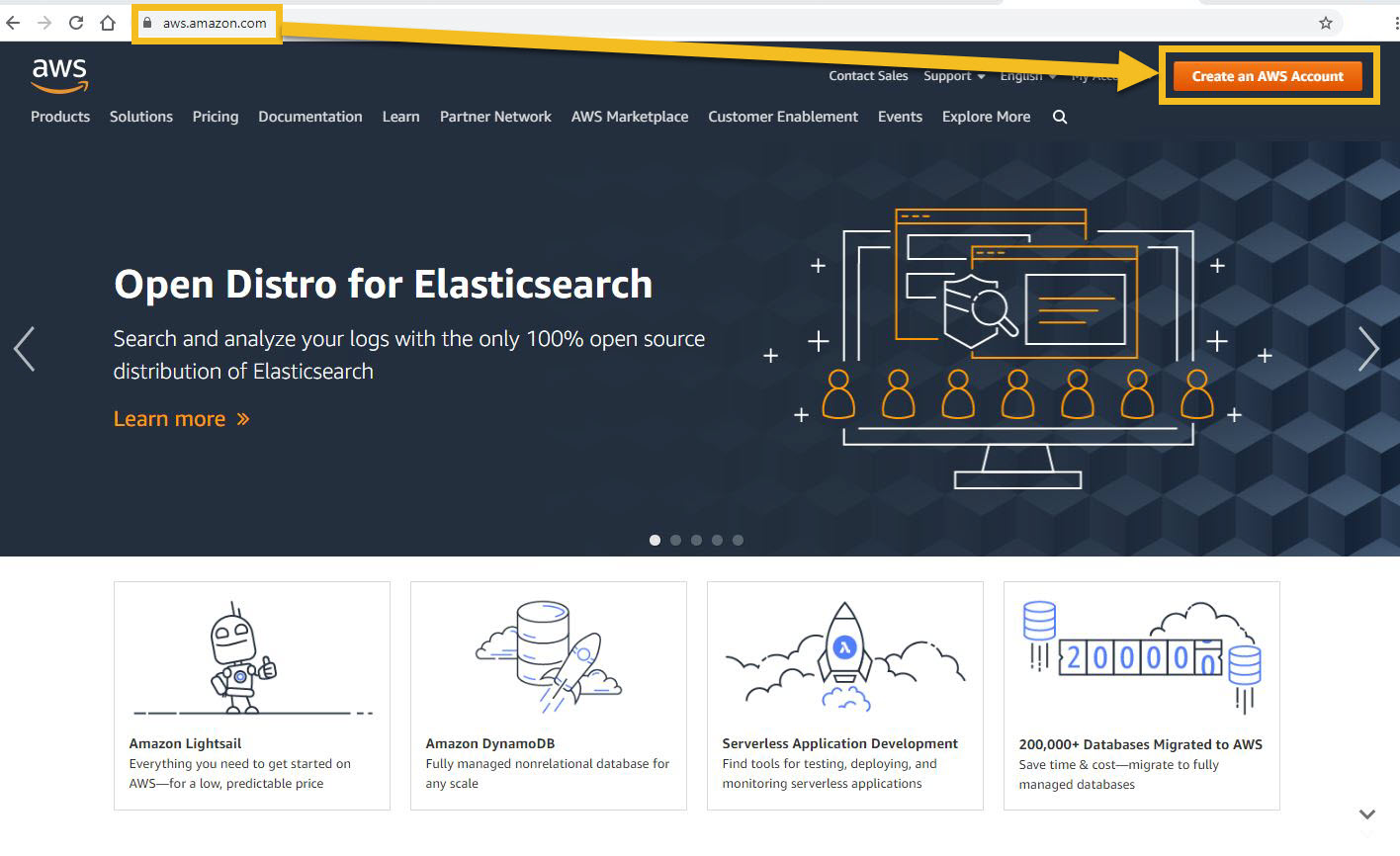Click the AWS logo
The image size is (1400, 856).
(59, 74)
